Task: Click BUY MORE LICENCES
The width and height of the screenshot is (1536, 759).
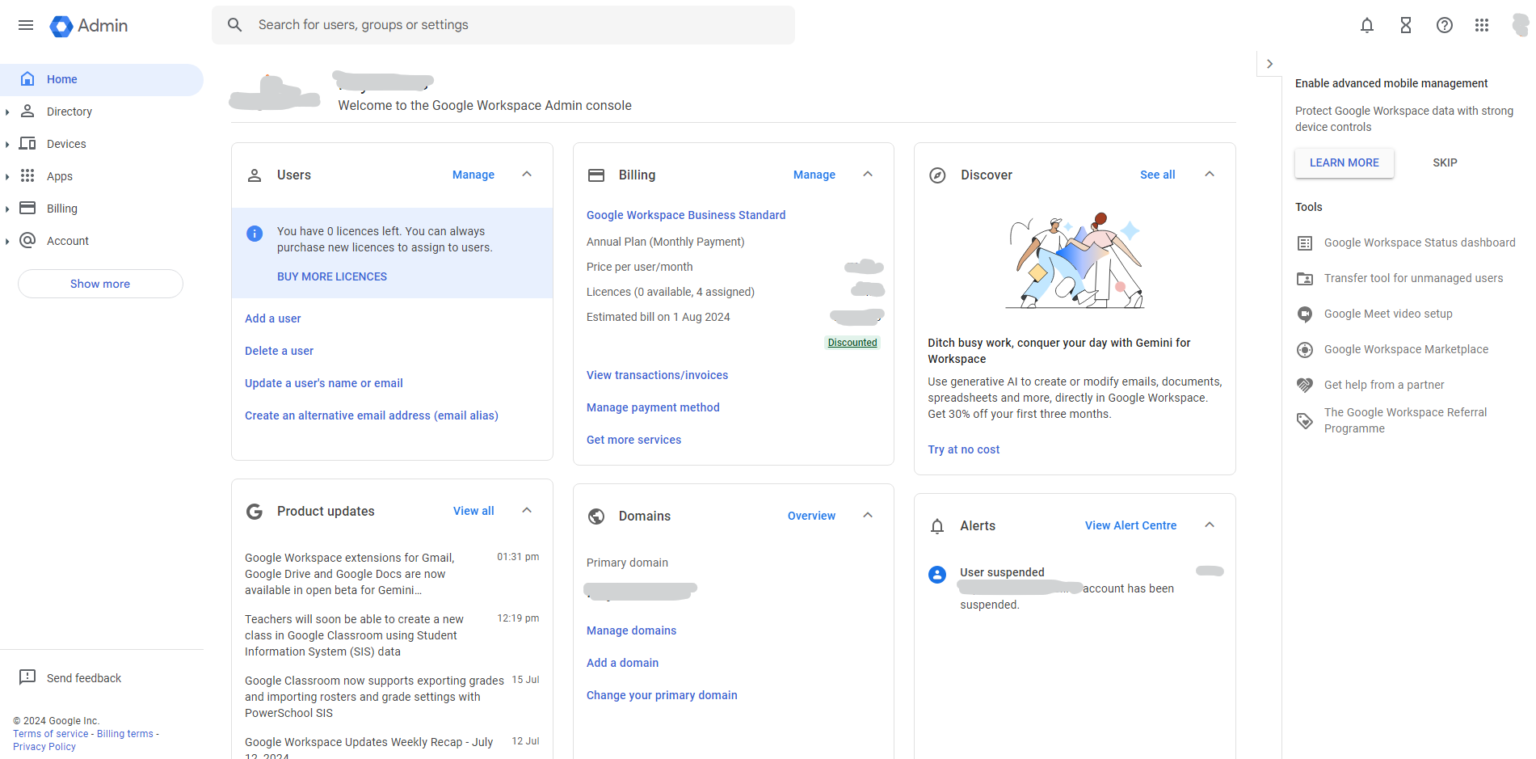Action: point(331,276)
